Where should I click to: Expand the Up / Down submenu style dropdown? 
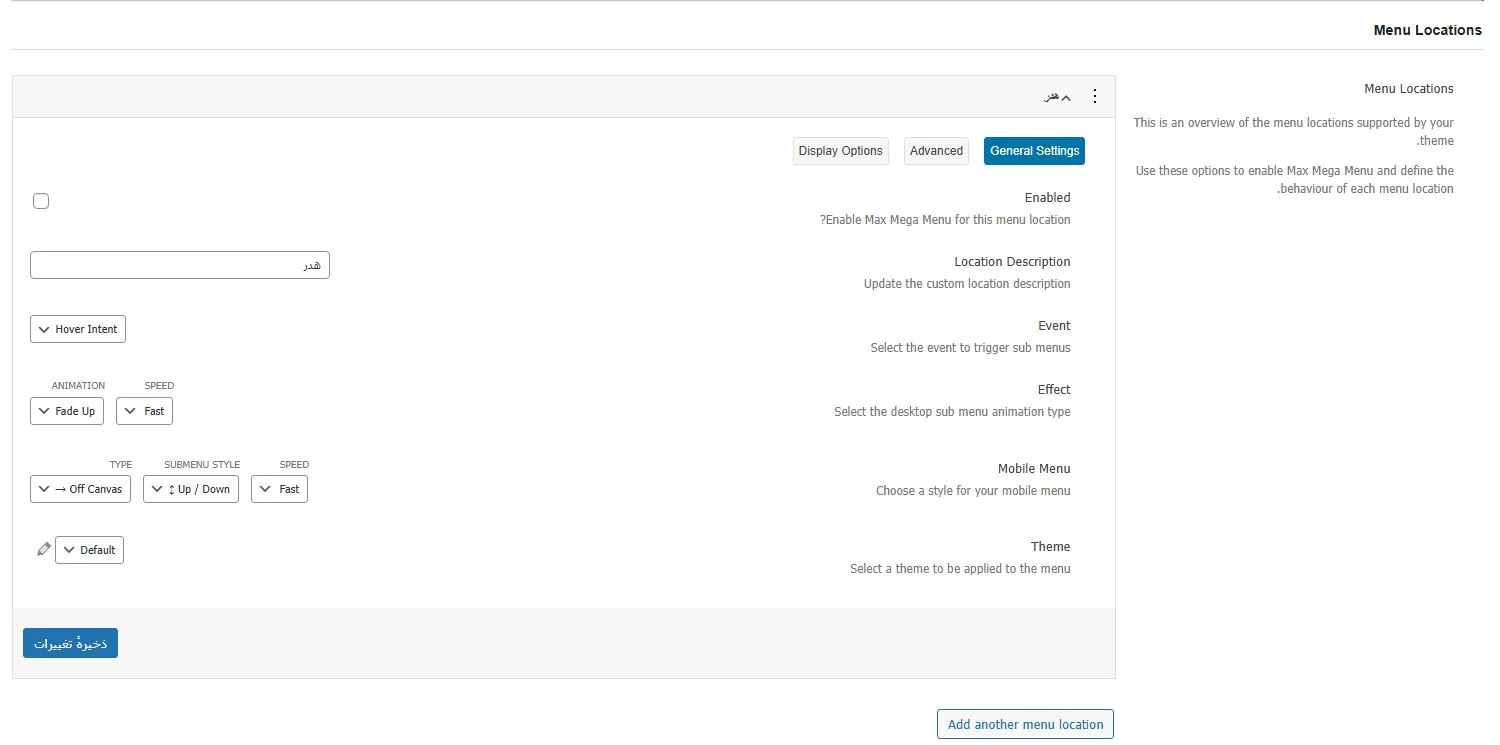click(191, 489)
